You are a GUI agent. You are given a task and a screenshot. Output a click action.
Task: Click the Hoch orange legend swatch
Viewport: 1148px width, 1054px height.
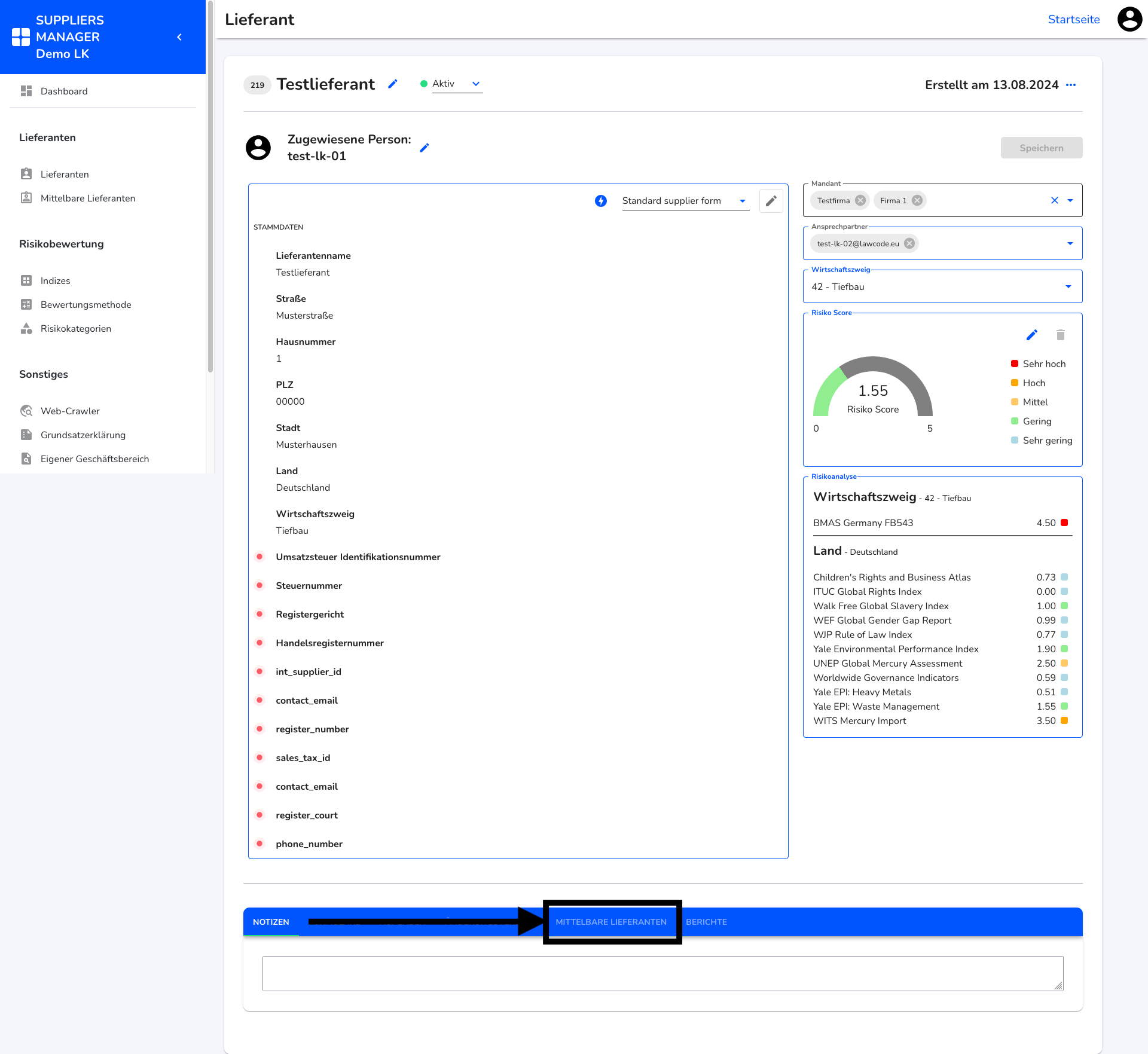coord(1015,383)
